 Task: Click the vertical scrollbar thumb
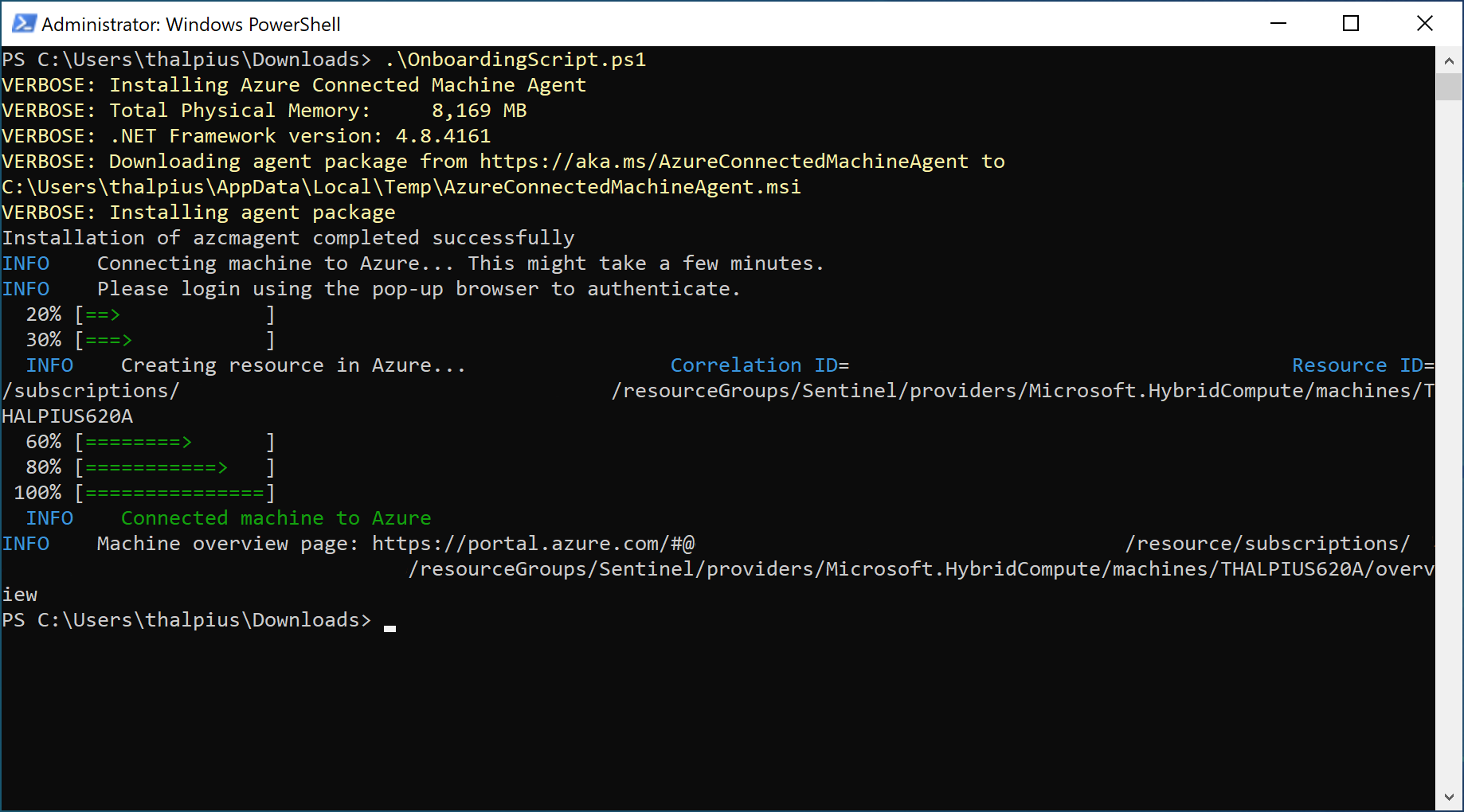point(1449,86)
